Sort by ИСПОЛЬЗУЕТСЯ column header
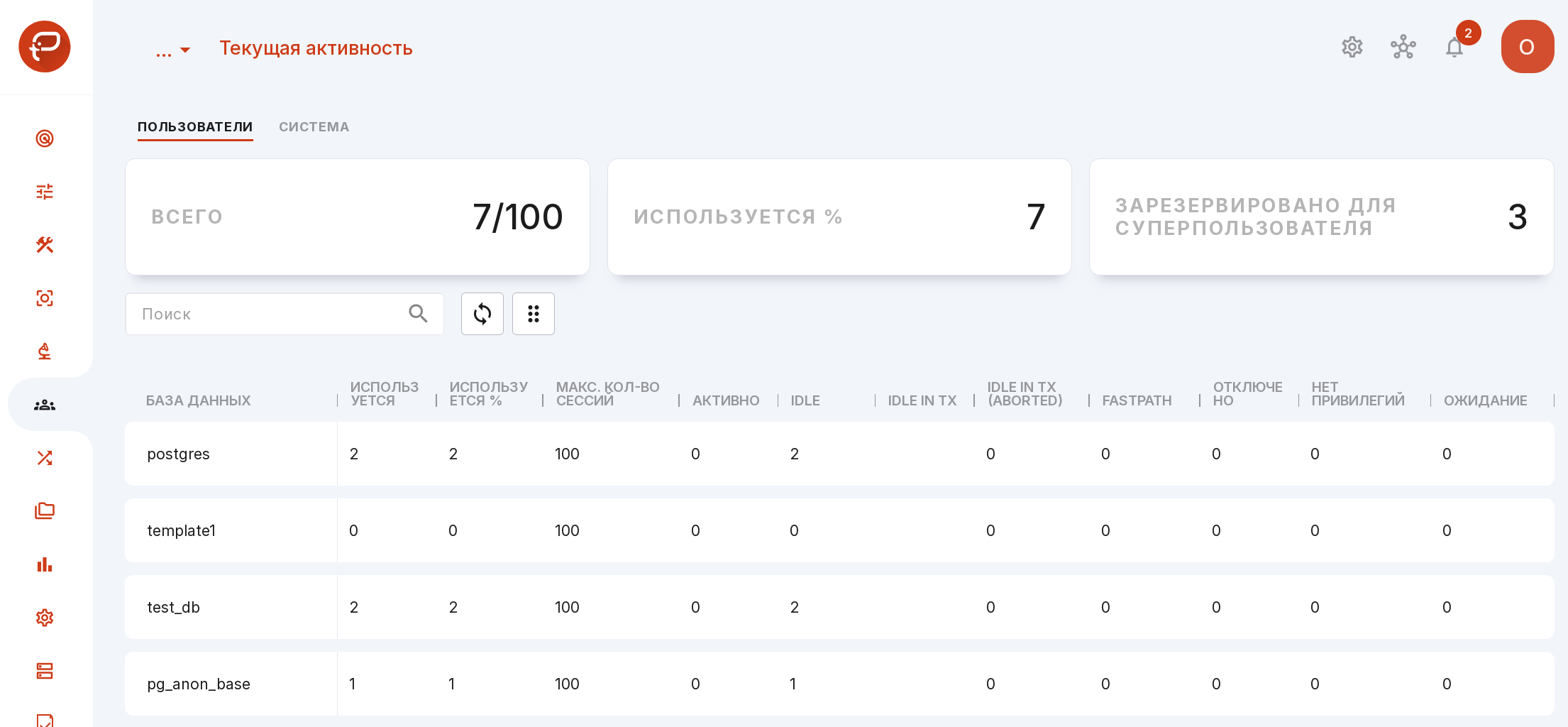1568x727 pixels. click(x=384, y=394)
